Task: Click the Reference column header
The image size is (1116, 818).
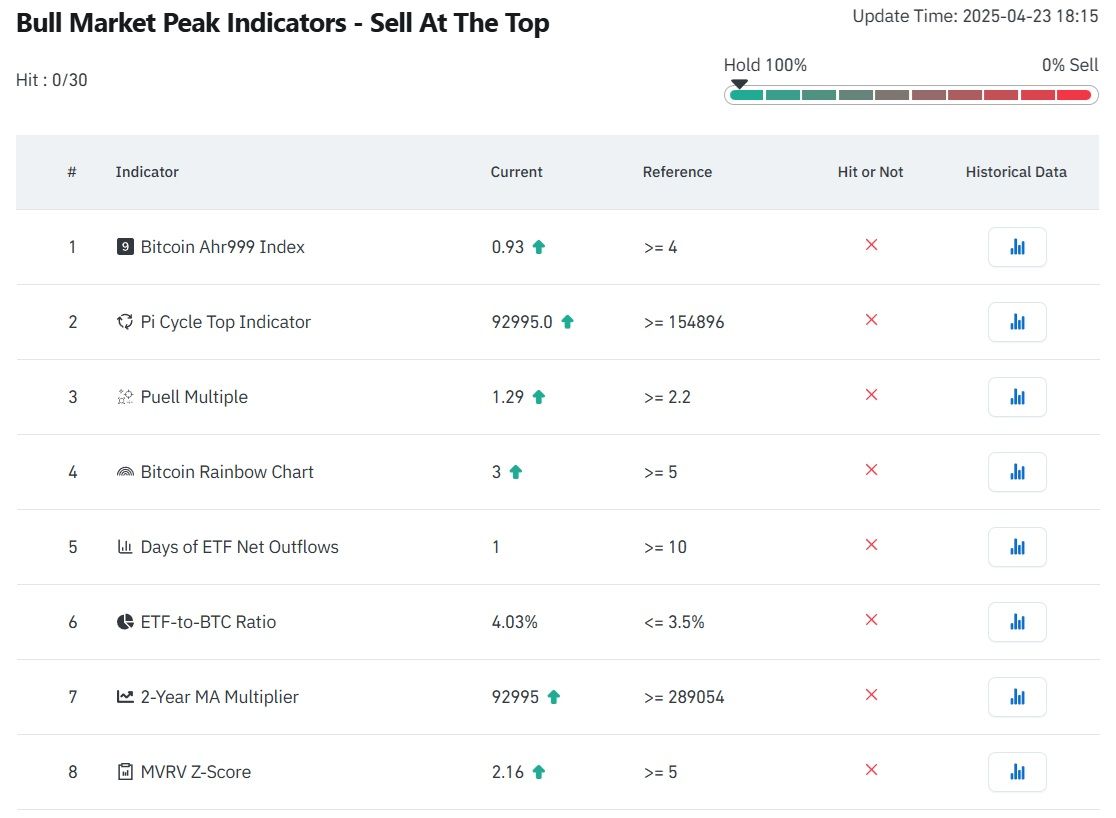Action: point(677,172)
